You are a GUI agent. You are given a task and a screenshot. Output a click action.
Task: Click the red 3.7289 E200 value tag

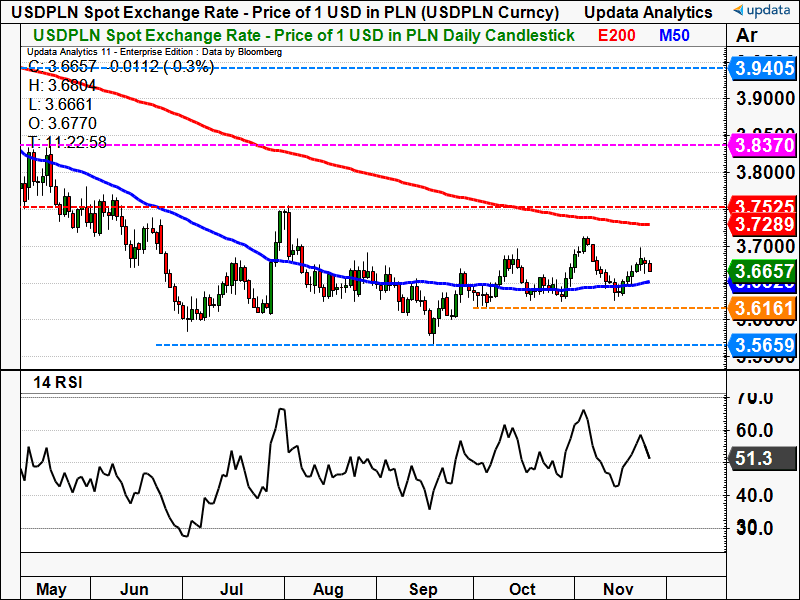(762, 225)
